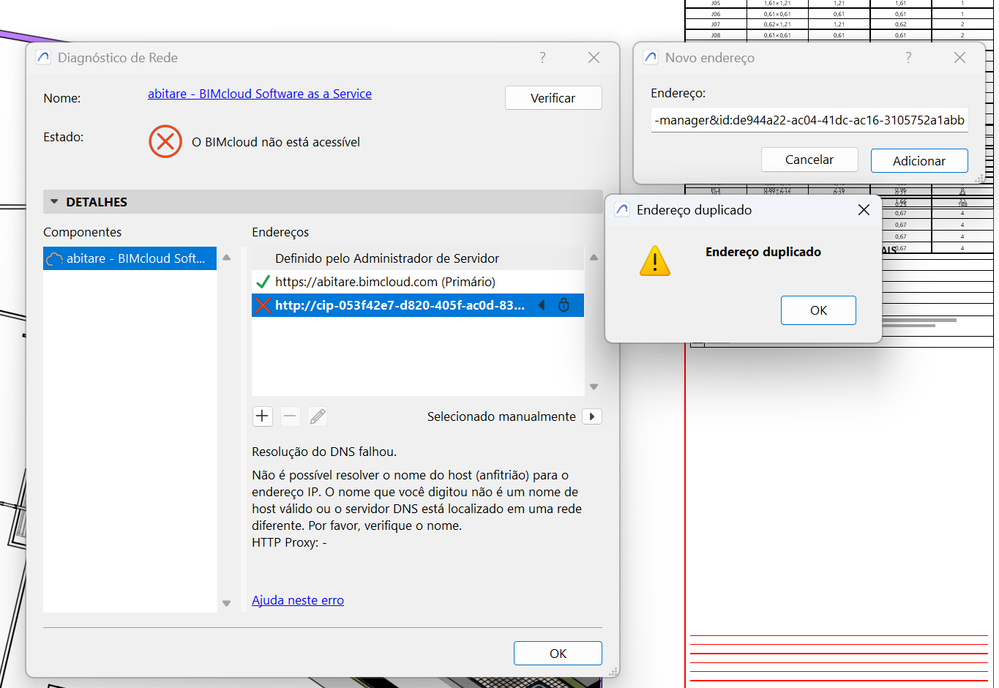Image resolution: width=999 pixels, height=688 pixels.
Task: Open the abitare BIMcloud Software as a Service link
Action: [259, 94]
